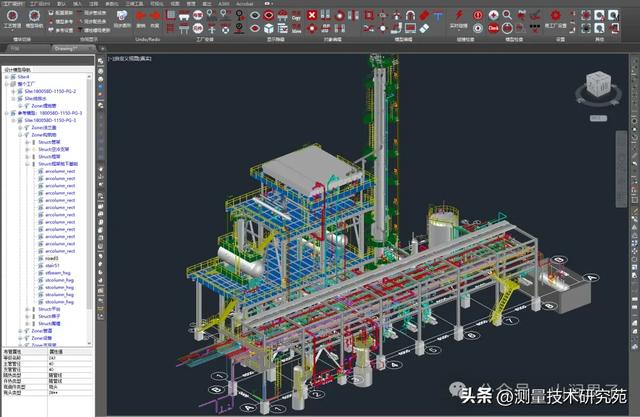640x417 pixels.
Task: Click the Copy icon in the ribbon
Action: click(296, 16)
